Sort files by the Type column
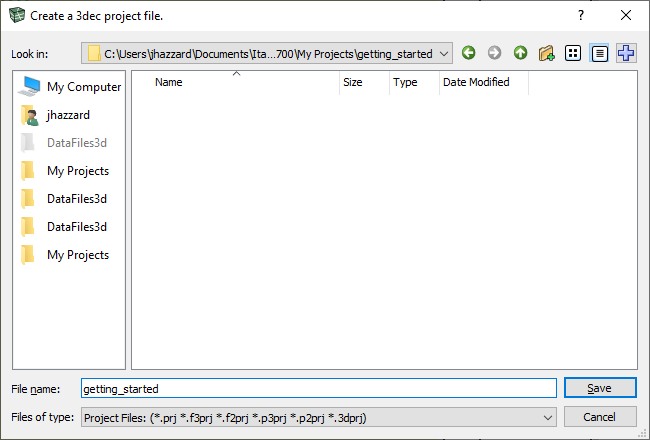Image resolution: width=650 pixels, height=440 pixels. coord(405,83)
